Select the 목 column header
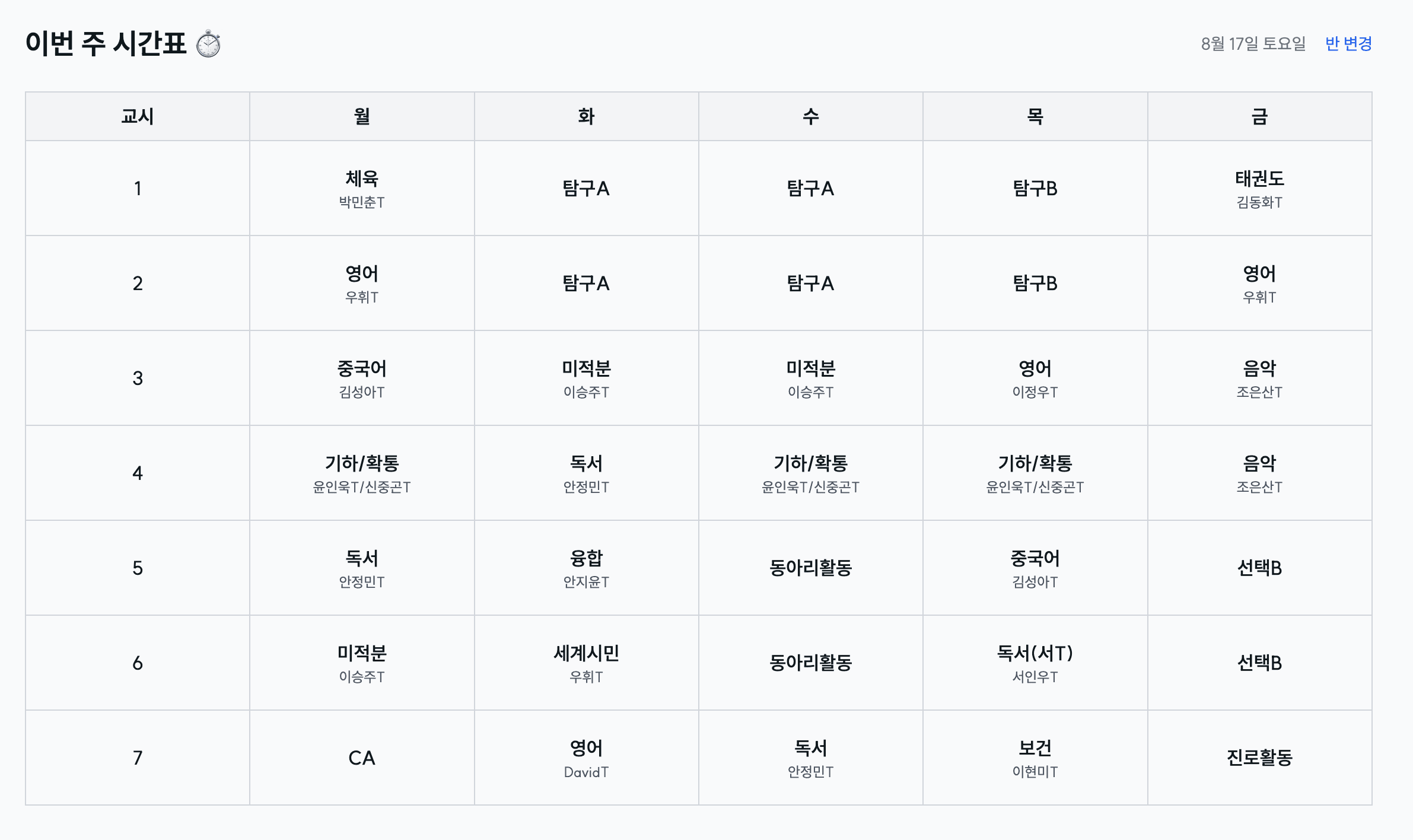 click(1035, 116)
